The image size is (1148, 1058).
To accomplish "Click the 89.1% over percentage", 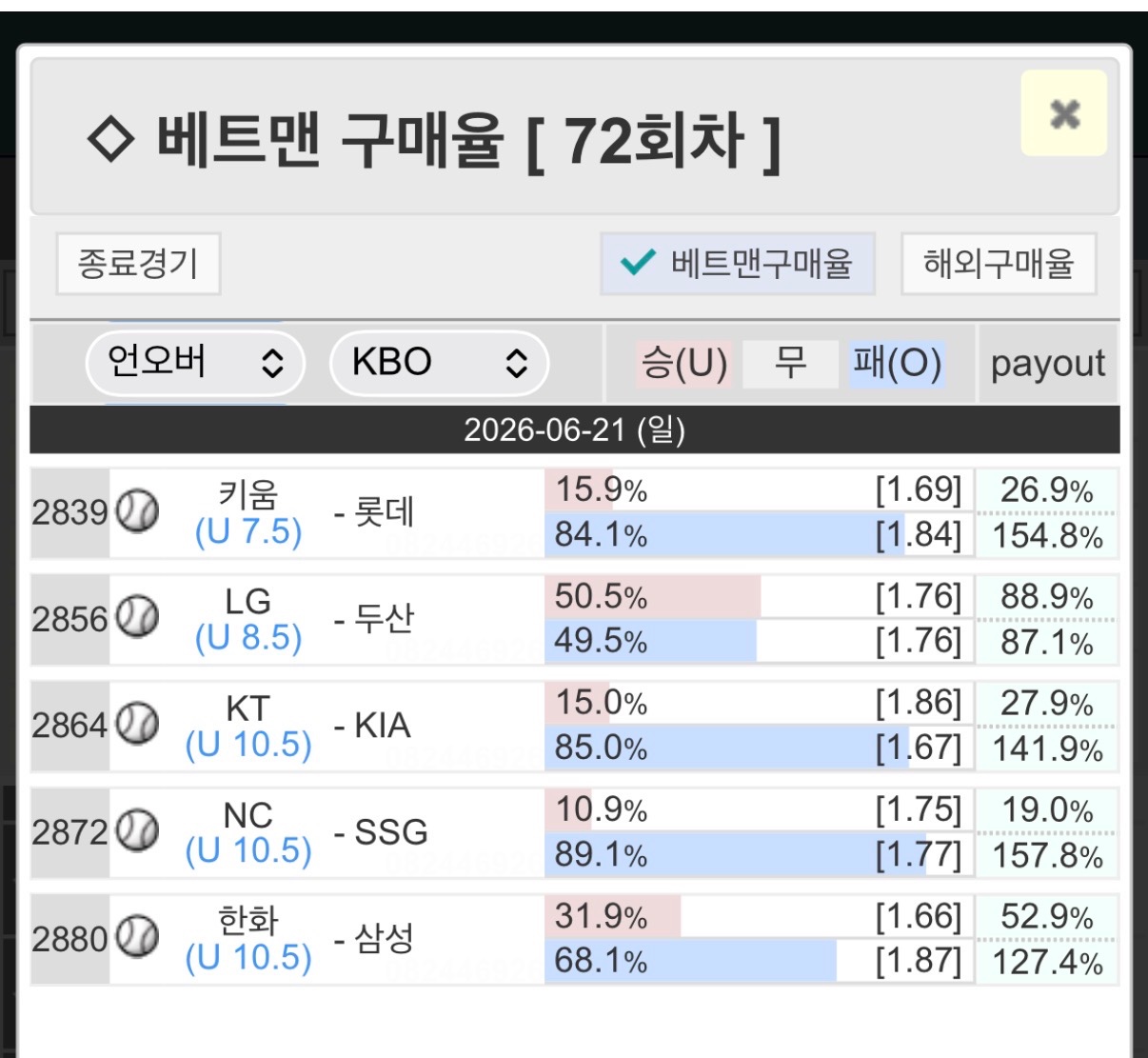I will tap(601, 855).
